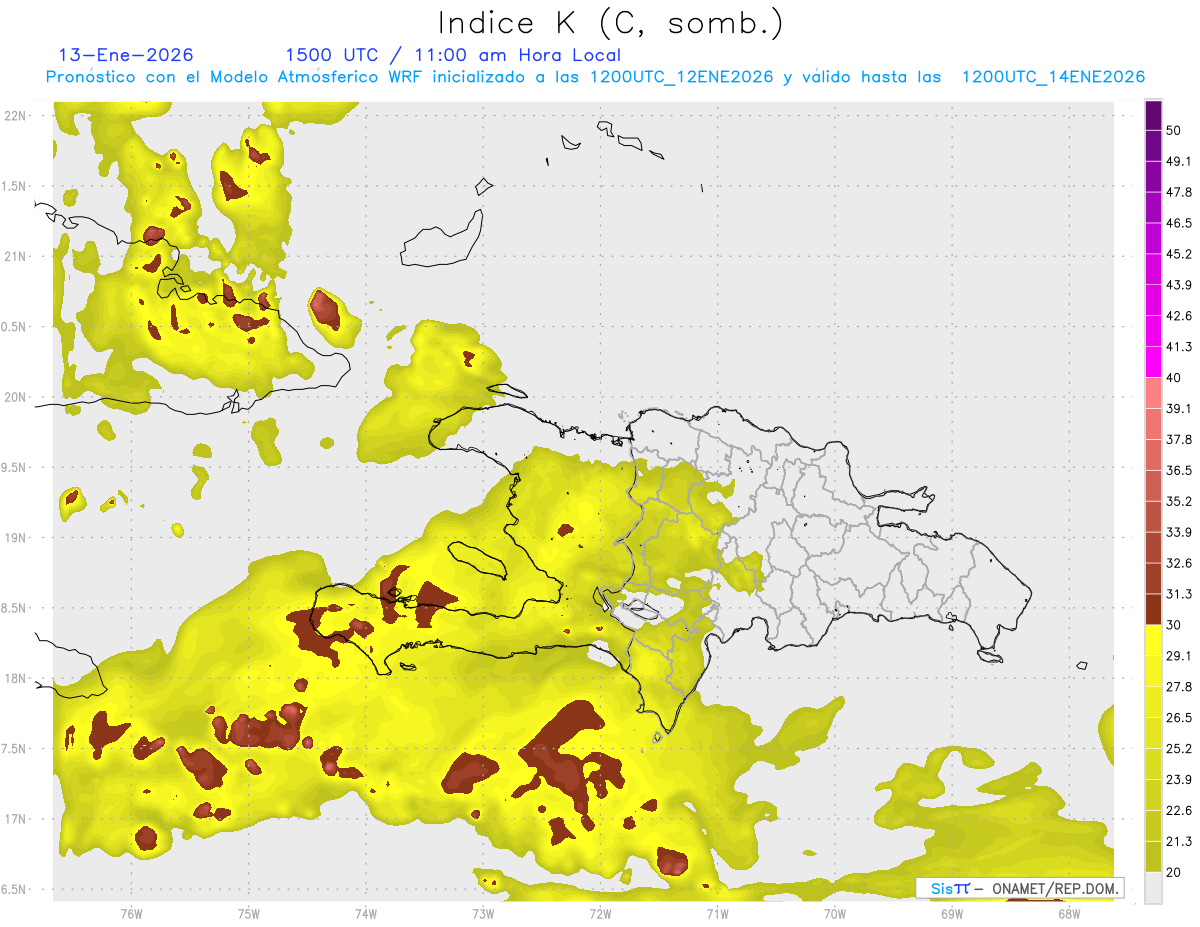The width and height of the screenshot is (1200, 927).
Task: Click the '72W' longitude label
Action: (600, 914)
